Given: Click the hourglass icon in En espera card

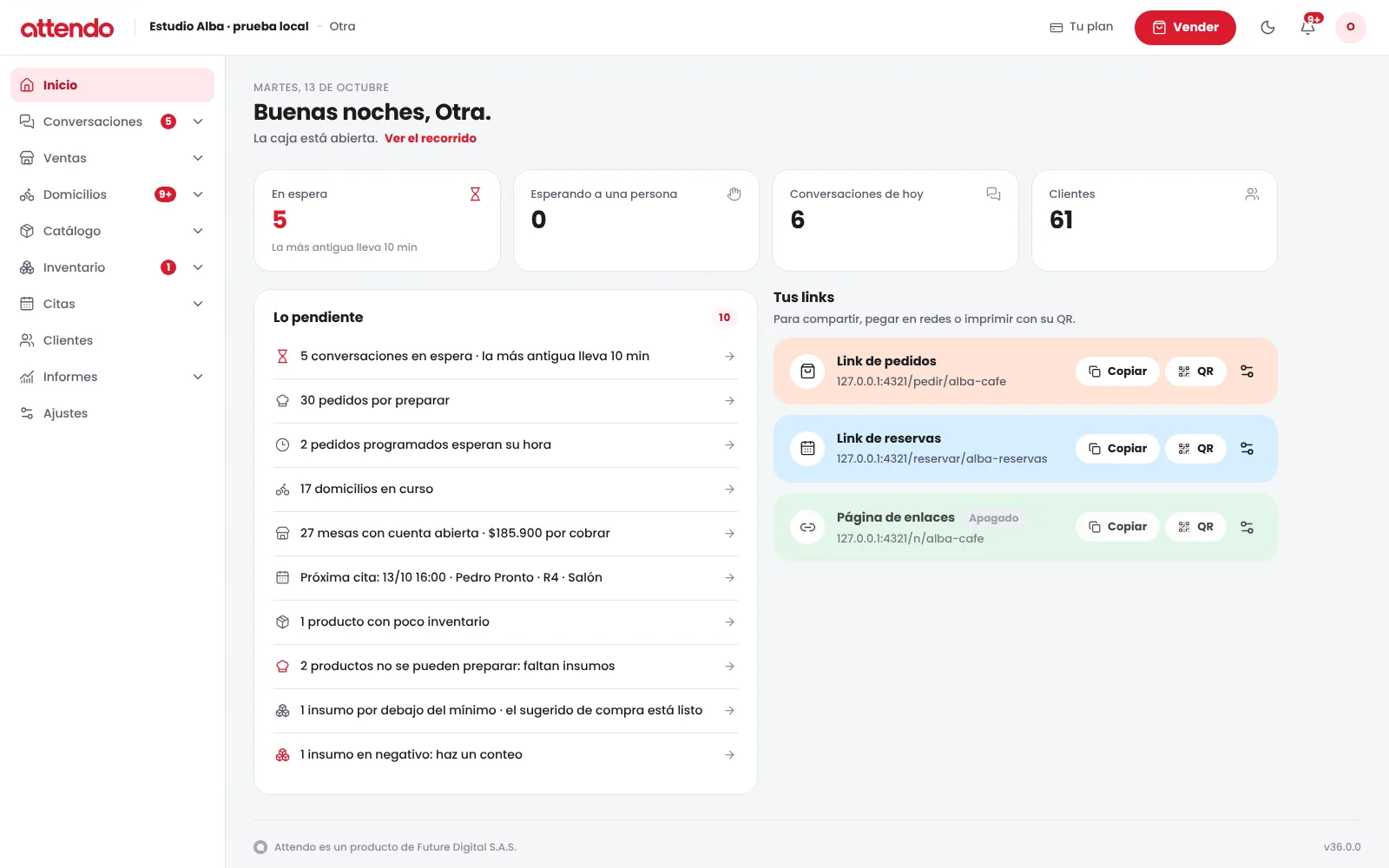Looking at the screenshot, I should (475, 194).
